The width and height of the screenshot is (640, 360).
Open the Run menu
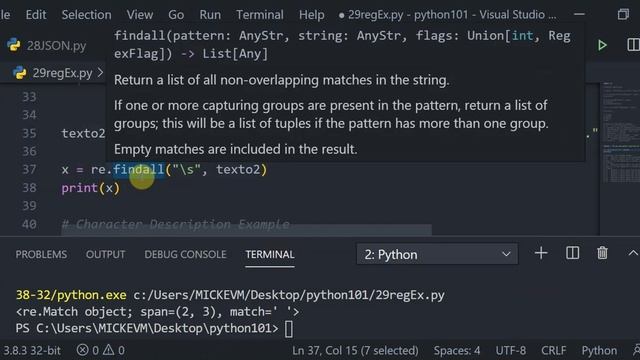click(210, 15)
